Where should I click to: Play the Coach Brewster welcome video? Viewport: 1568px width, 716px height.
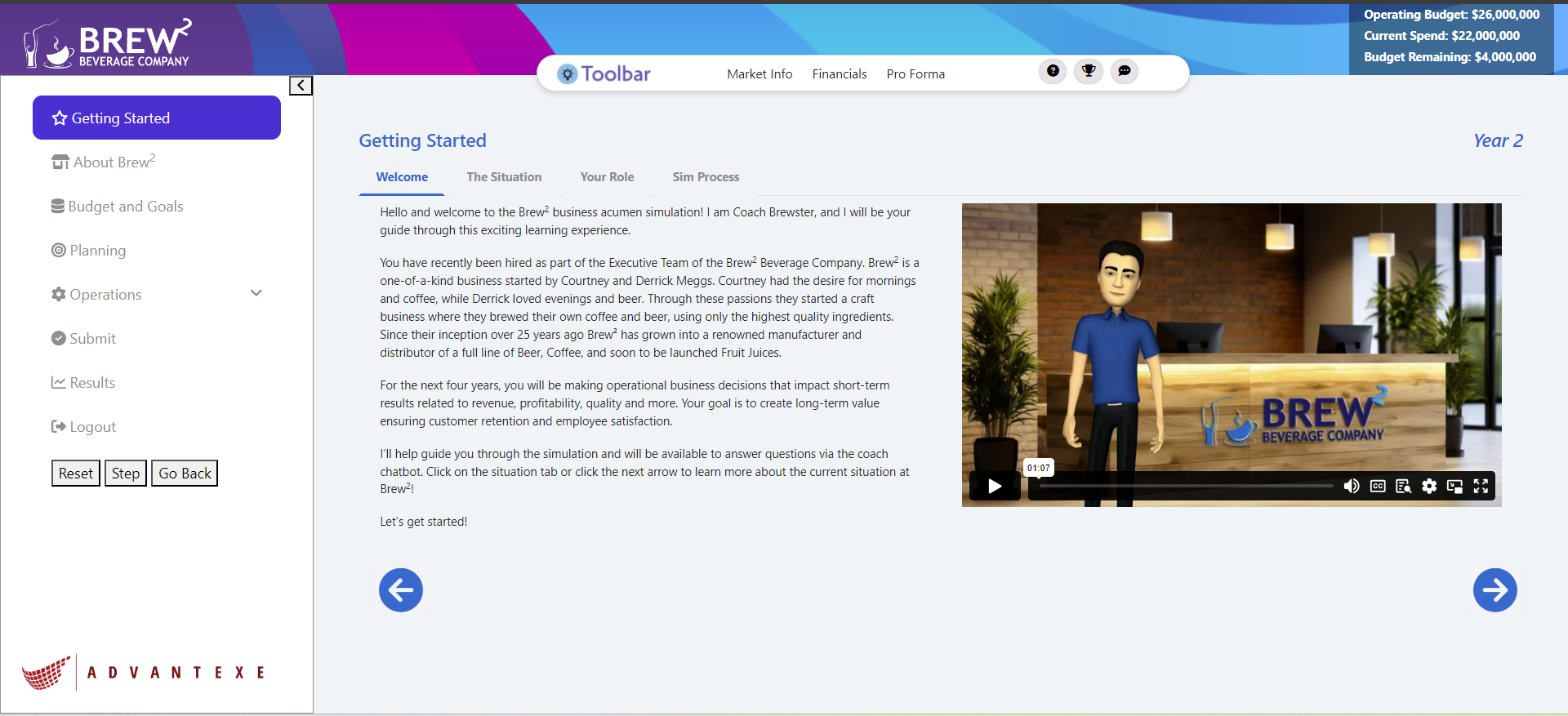[x=995, y=487]
